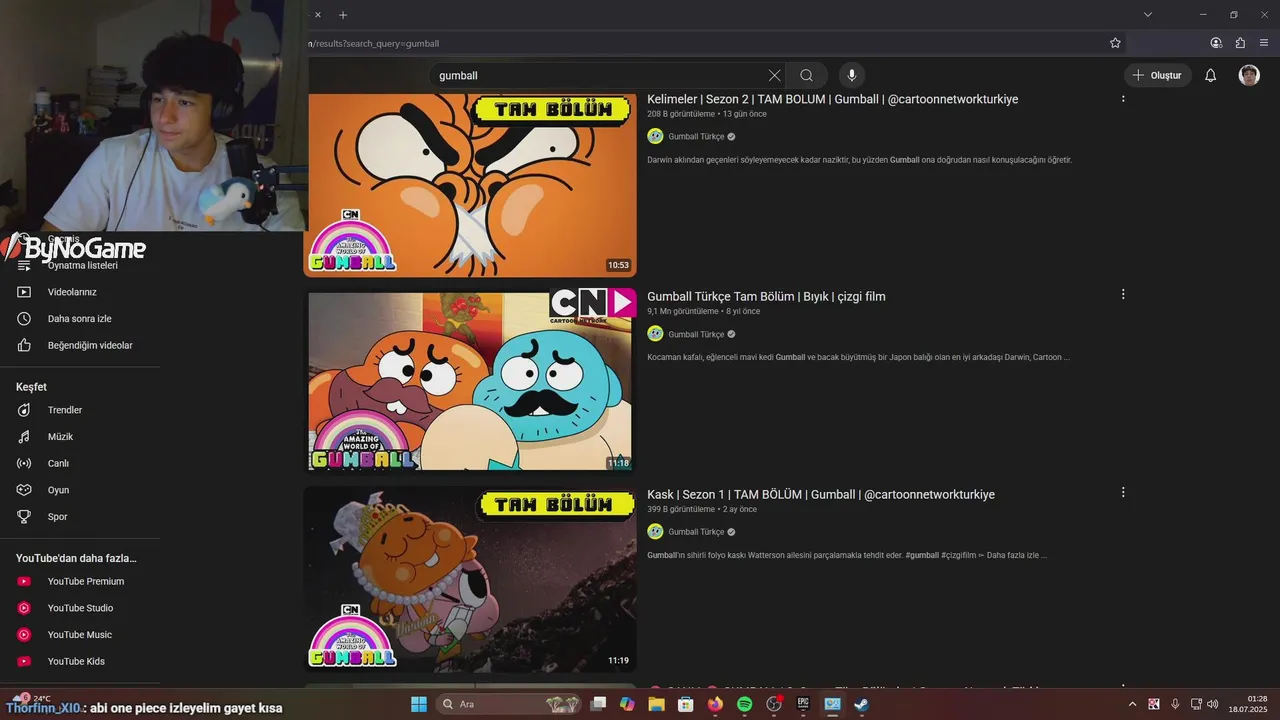Open Daha sonra izle in sidebar

80,319
